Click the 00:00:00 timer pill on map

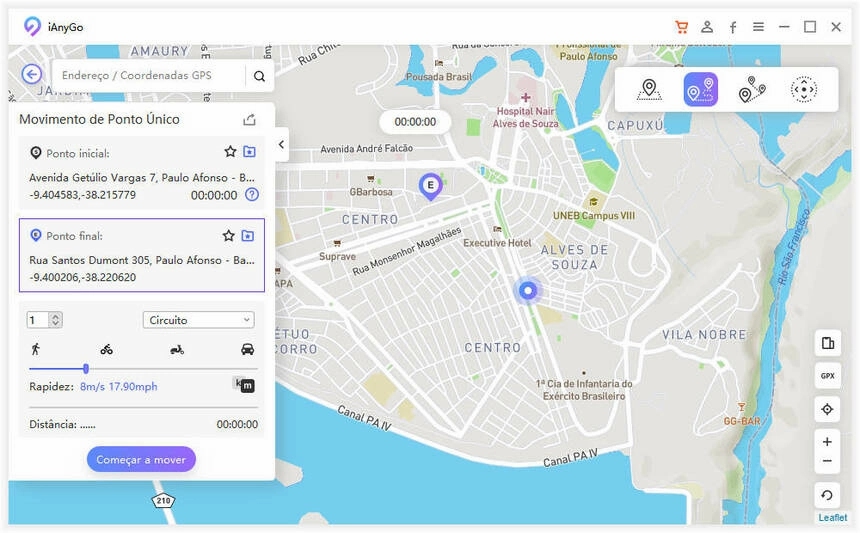pos(415,122)
